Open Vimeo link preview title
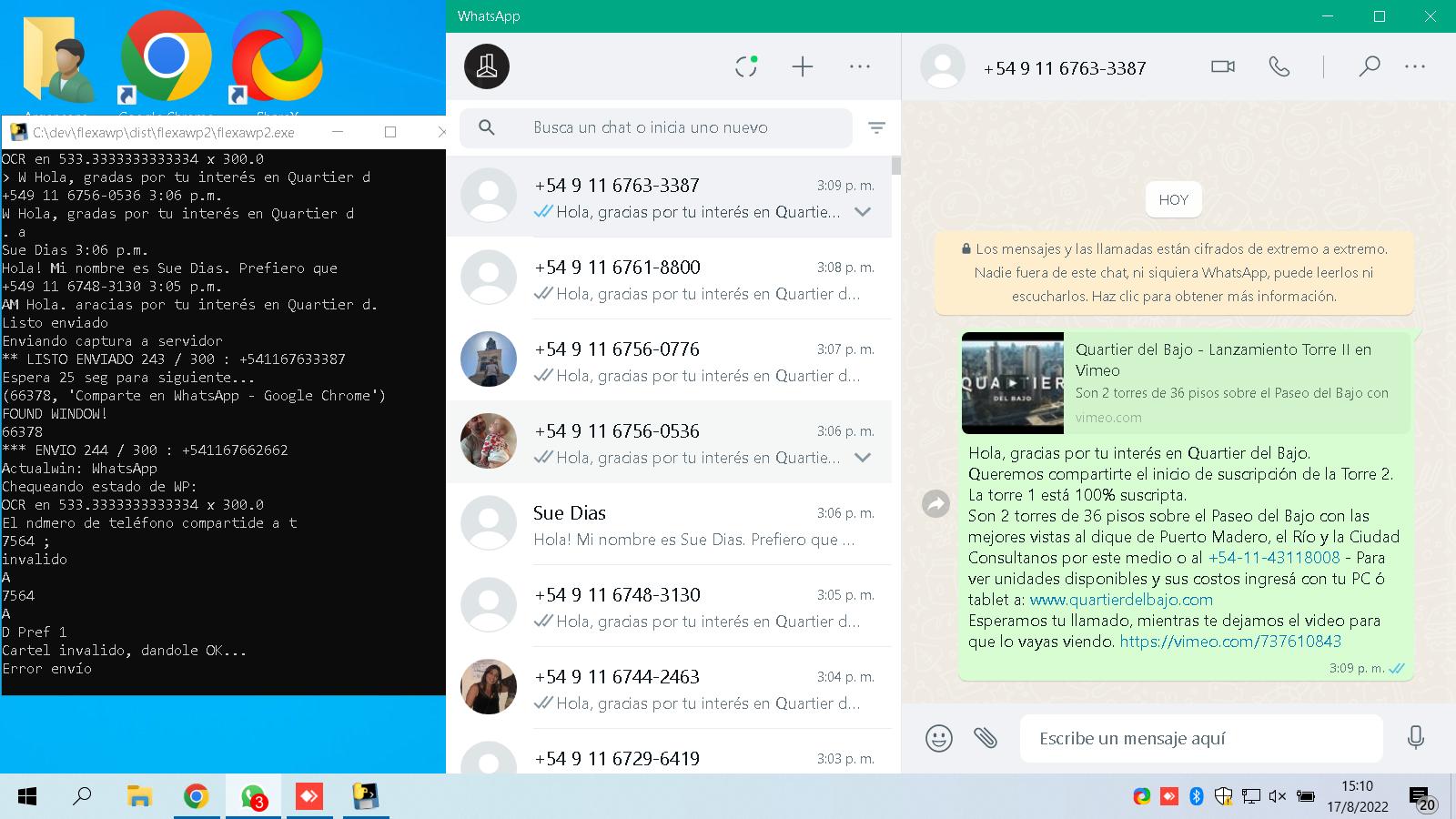The height and width of the screenshot is (819, 1456). (1223, 359)
